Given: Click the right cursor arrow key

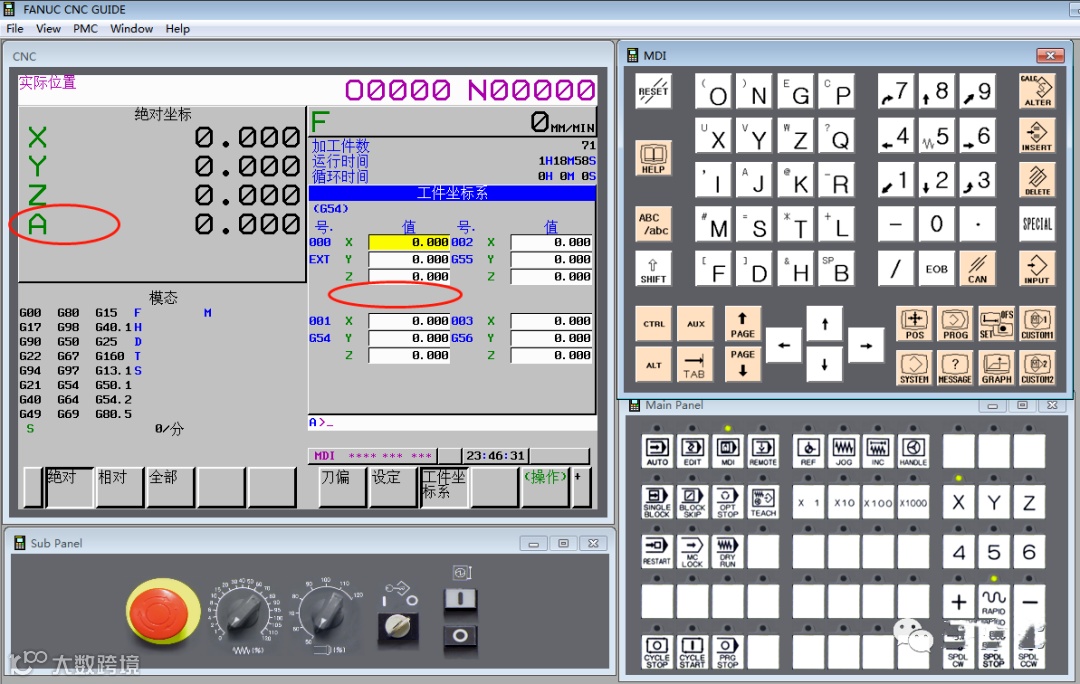Looking at the screenshot, I should (866, 345).
